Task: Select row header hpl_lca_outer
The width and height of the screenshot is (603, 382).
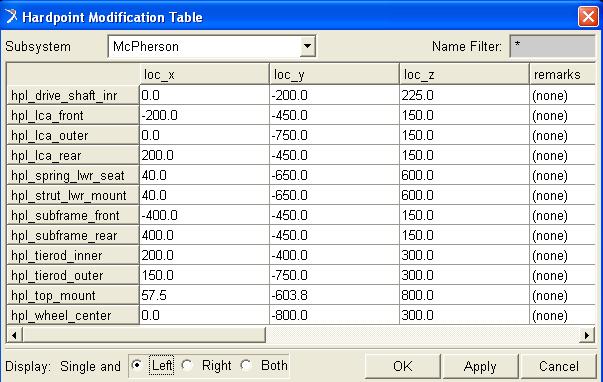Action: tap(73, 135)
